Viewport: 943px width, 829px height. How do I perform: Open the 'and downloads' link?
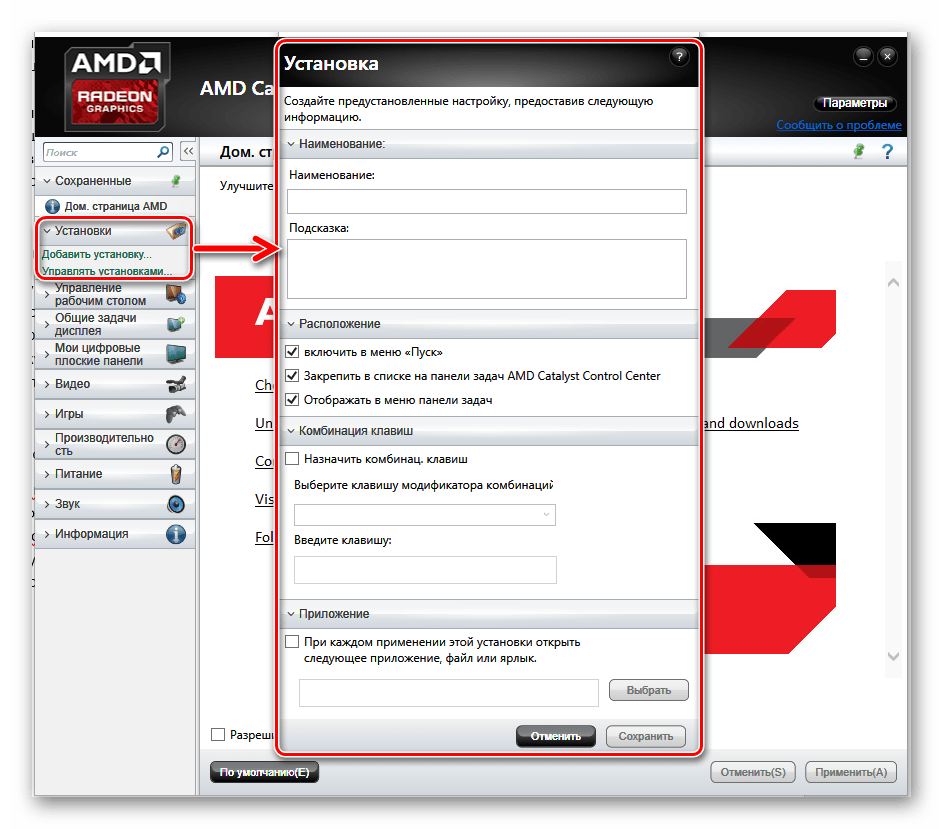751,424
